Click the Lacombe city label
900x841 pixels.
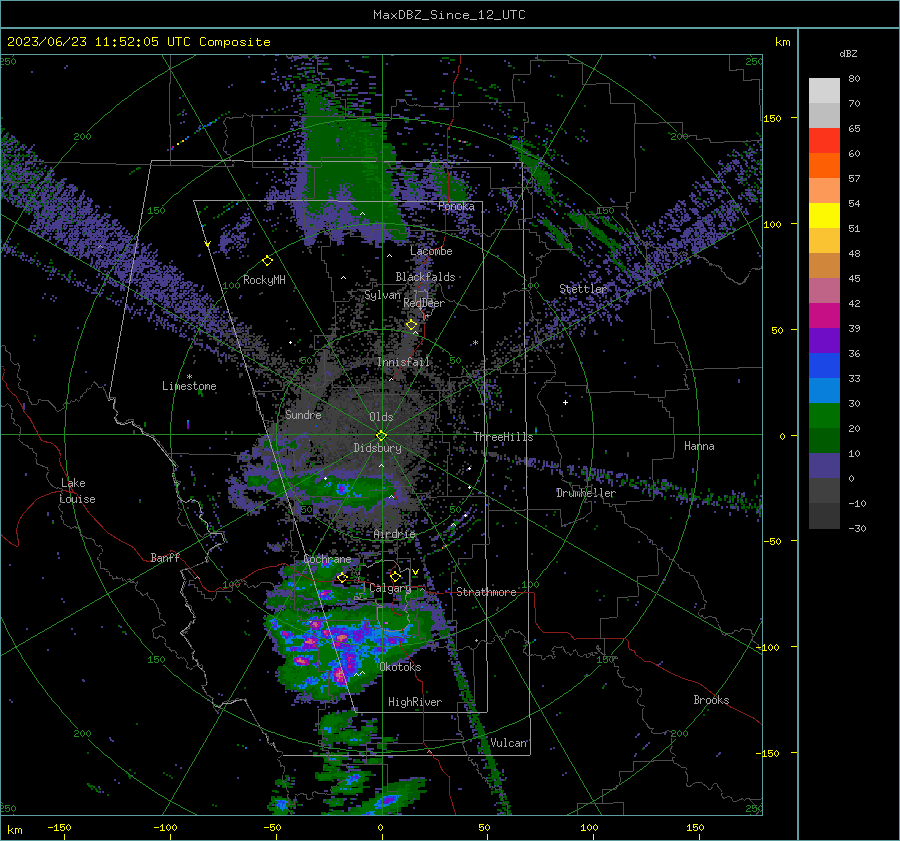[x=431, y=251]
